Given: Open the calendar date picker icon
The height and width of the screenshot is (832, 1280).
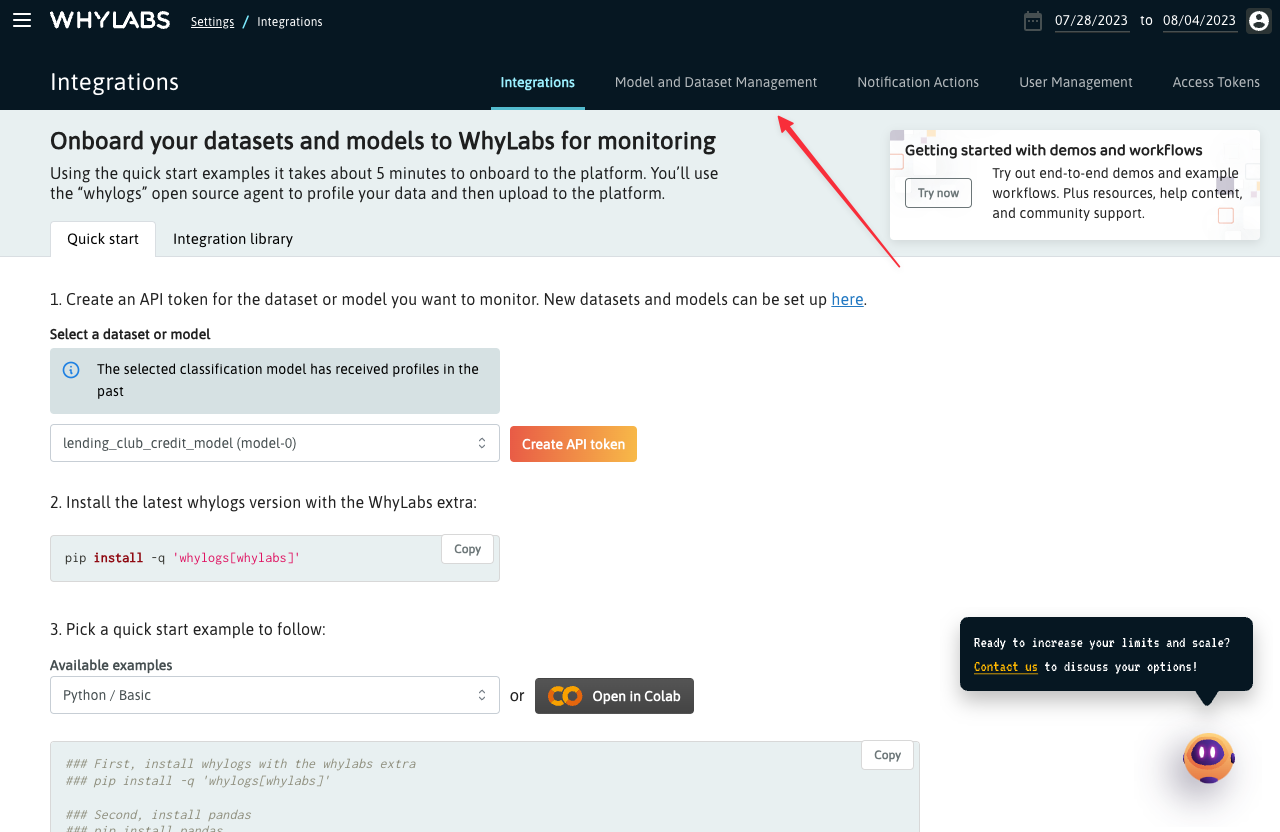Looking at the screenshot, I should 1033,20.
